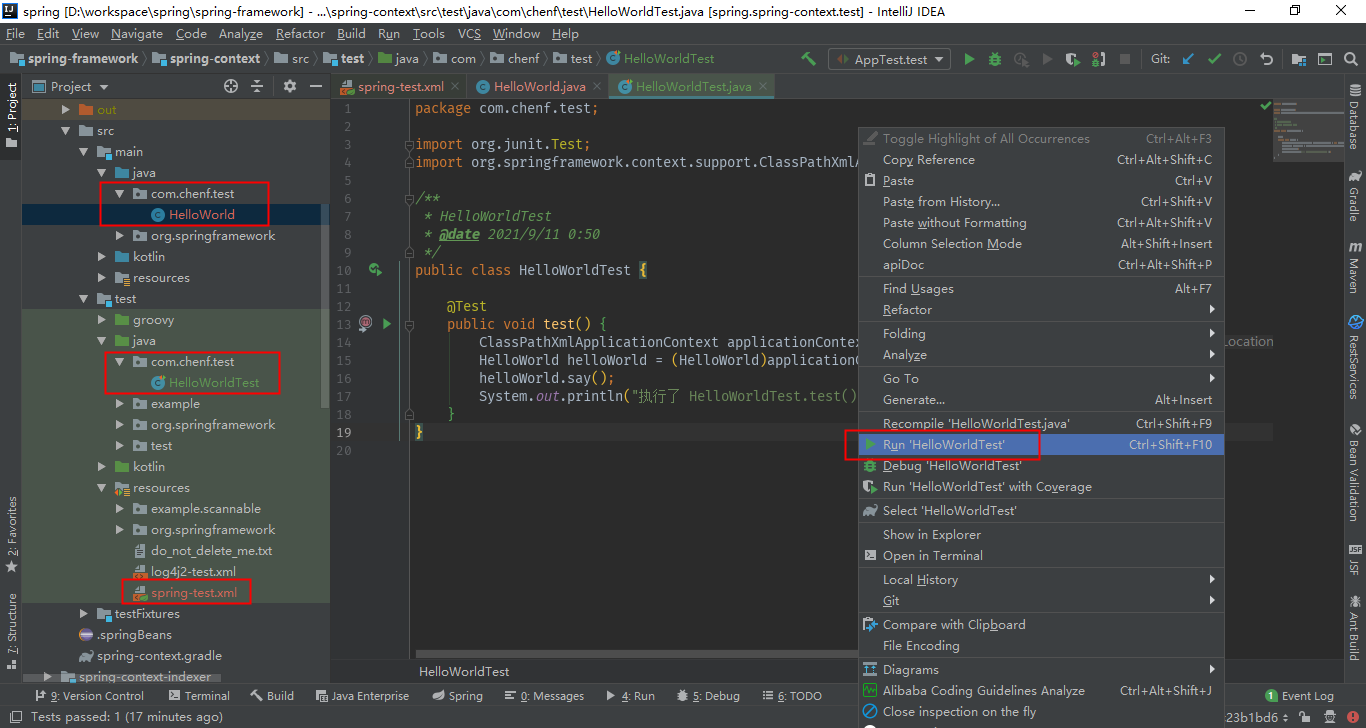Viewport: 1366px width, 728px height.
Task: Run the AppTest.test configuration
Action: pyautogui.click(x=968, y=58)
